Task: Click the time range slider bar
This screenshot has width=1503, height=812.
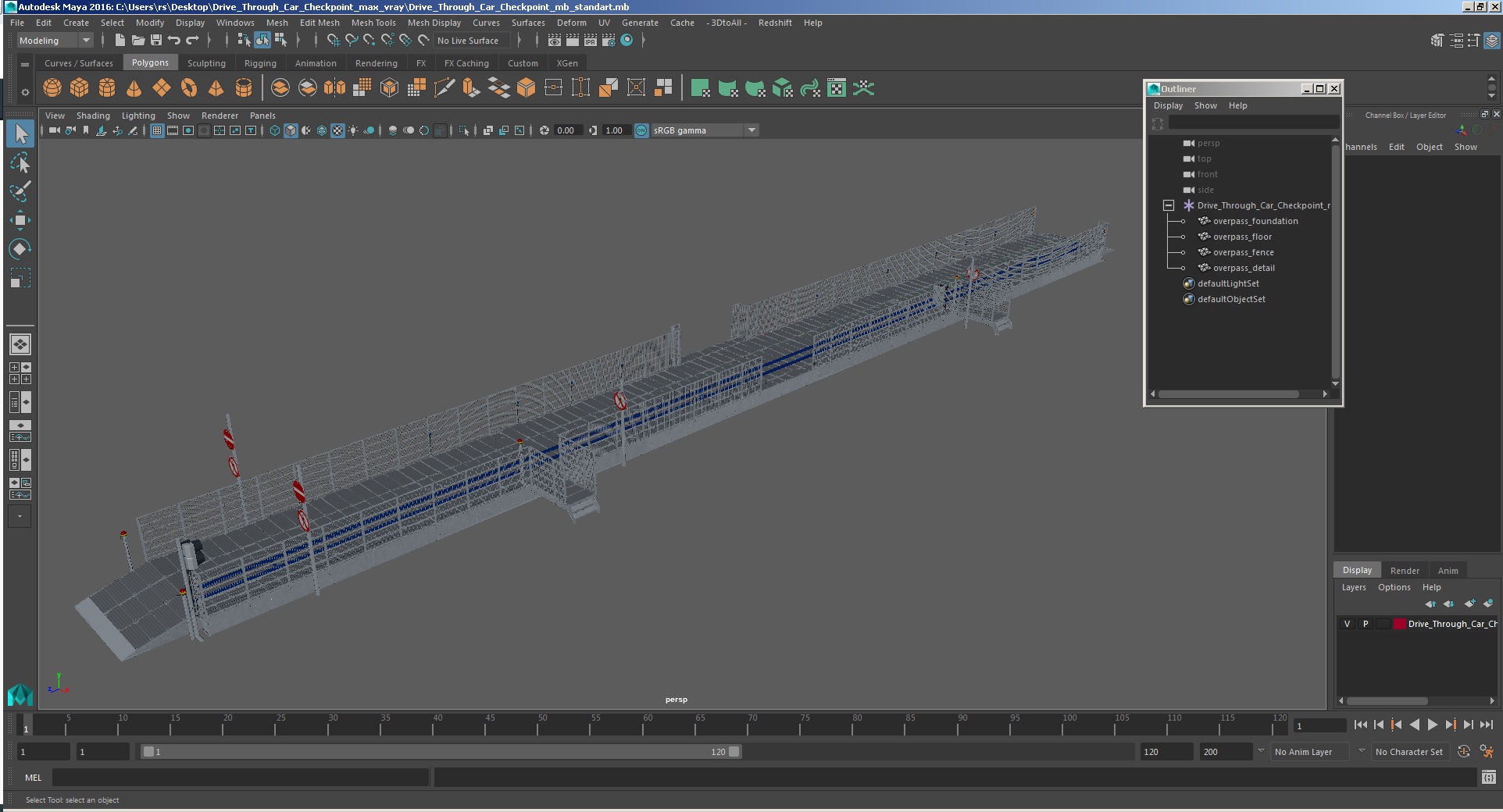Action: point(441,752)
